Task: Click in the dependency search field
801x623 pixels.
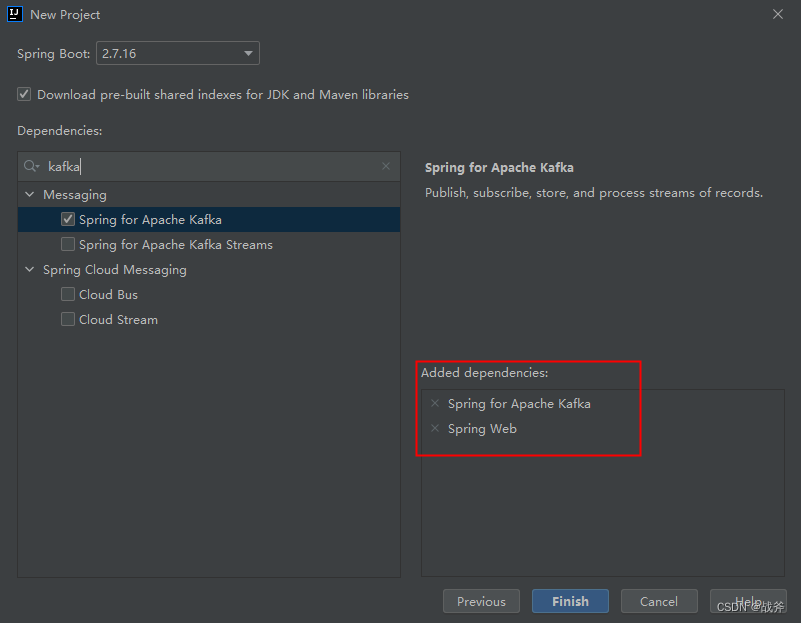Action: coord(209,166)
